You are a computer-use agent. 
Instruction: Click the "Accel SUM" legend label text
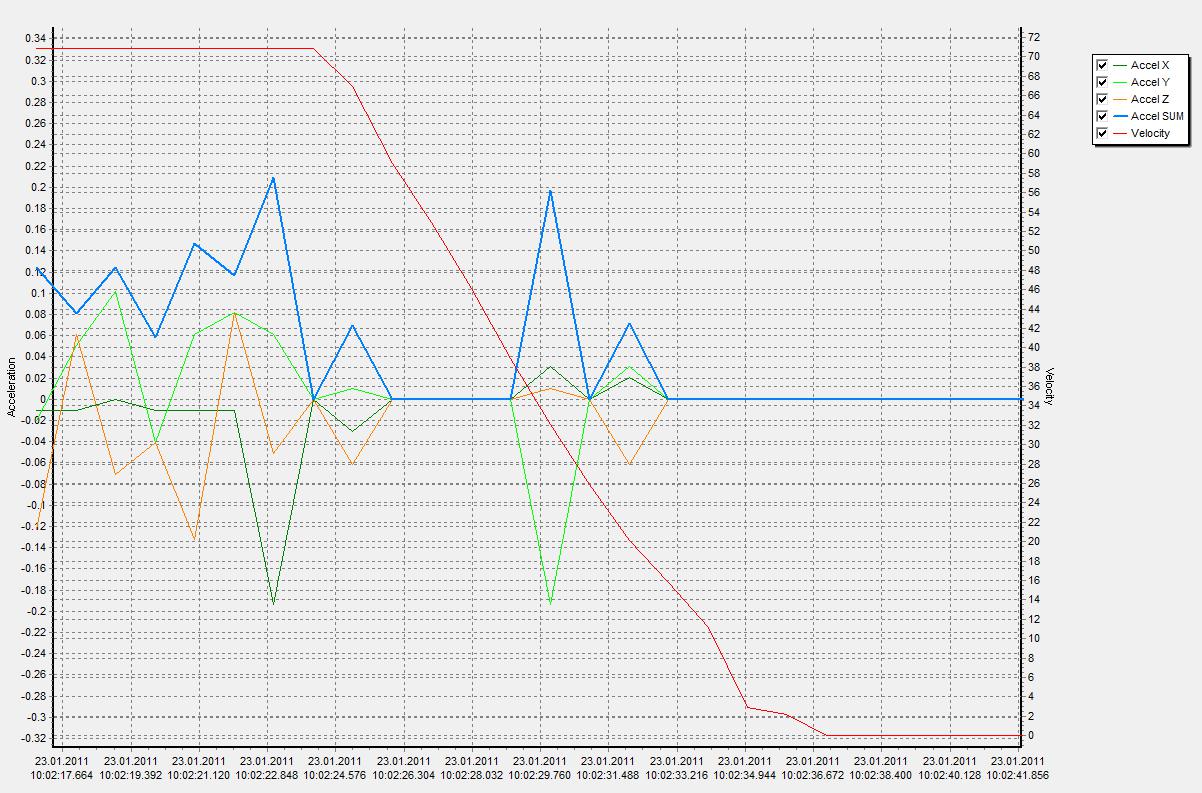1157,116
